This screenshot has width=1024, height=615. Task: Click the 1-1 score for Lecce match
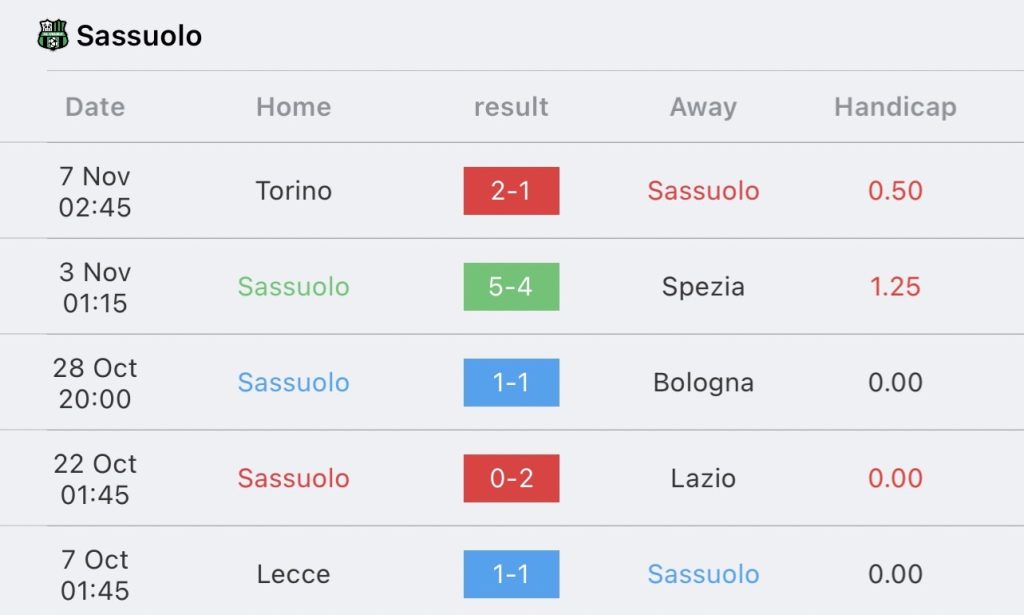[x=511, y=574]
